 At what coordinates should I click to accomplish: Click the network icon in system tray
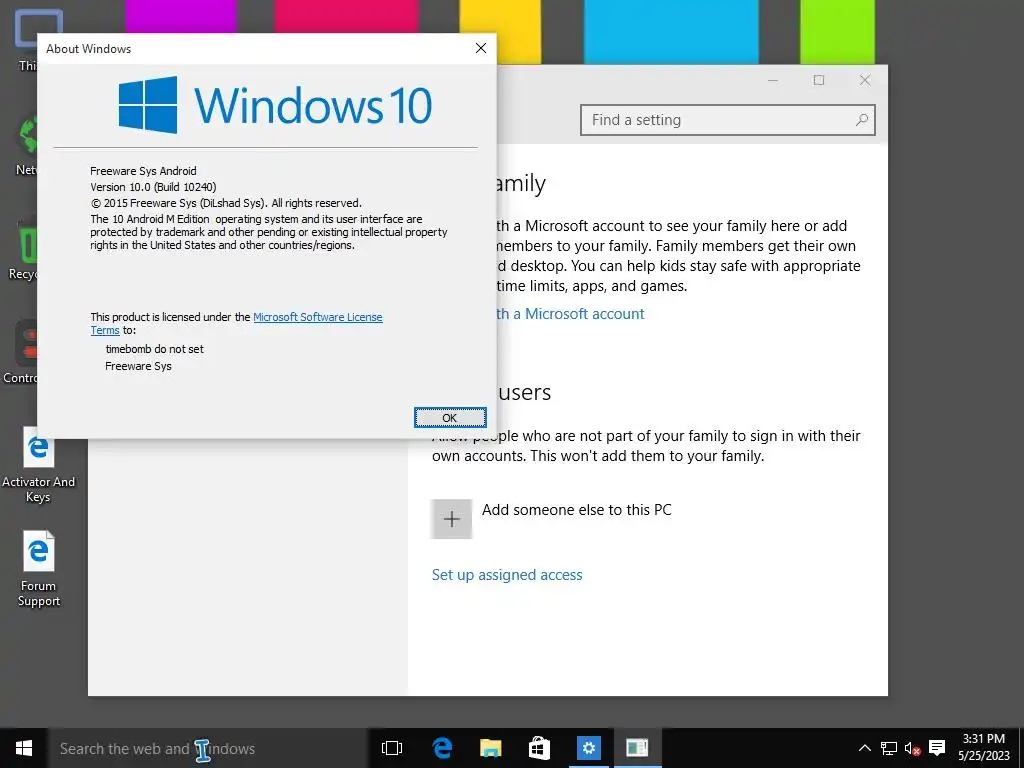pyautogui.click(x=888, y=748)
